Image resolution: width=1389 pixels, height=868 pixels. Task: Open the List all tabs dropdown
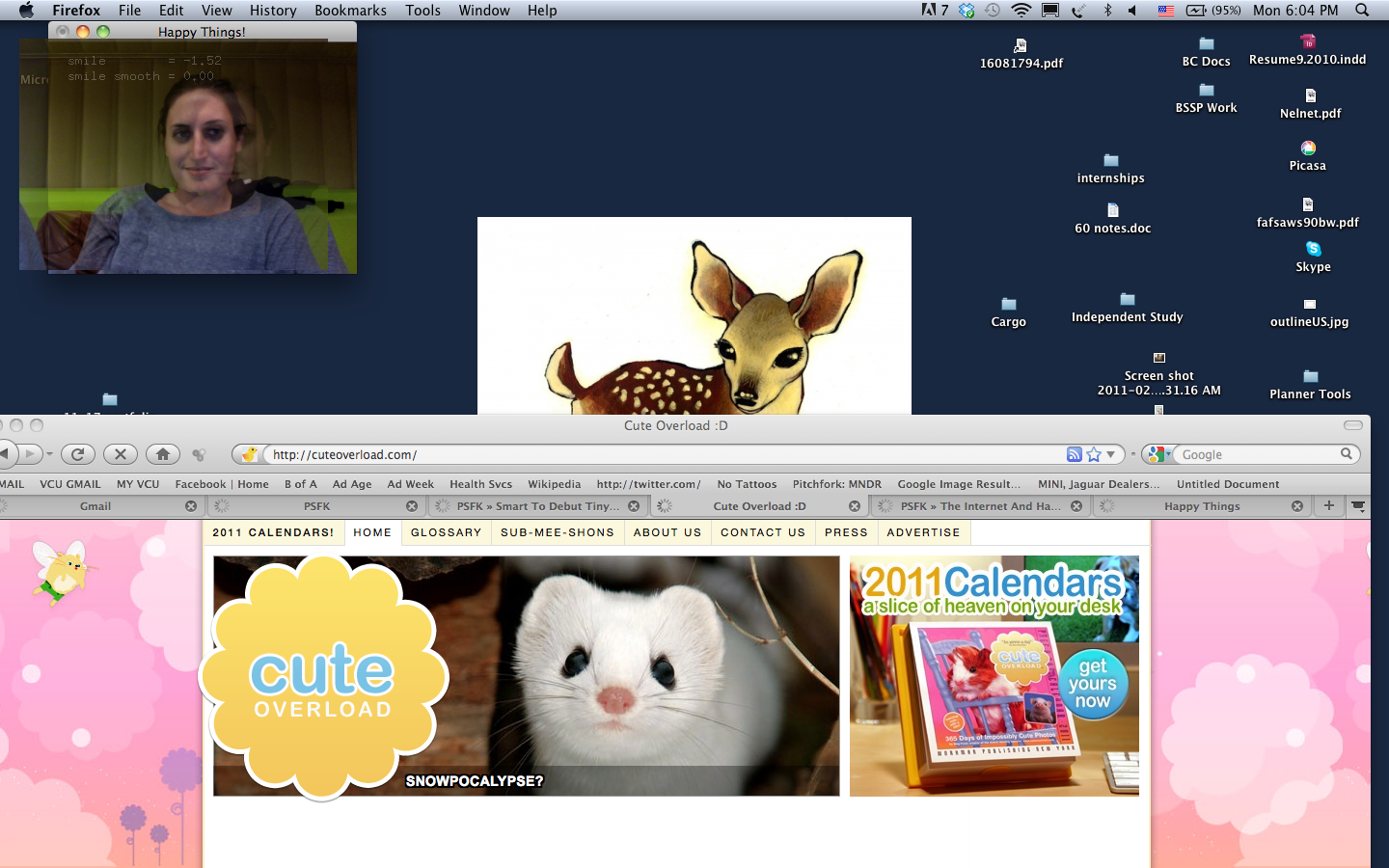coord(1358,505)
